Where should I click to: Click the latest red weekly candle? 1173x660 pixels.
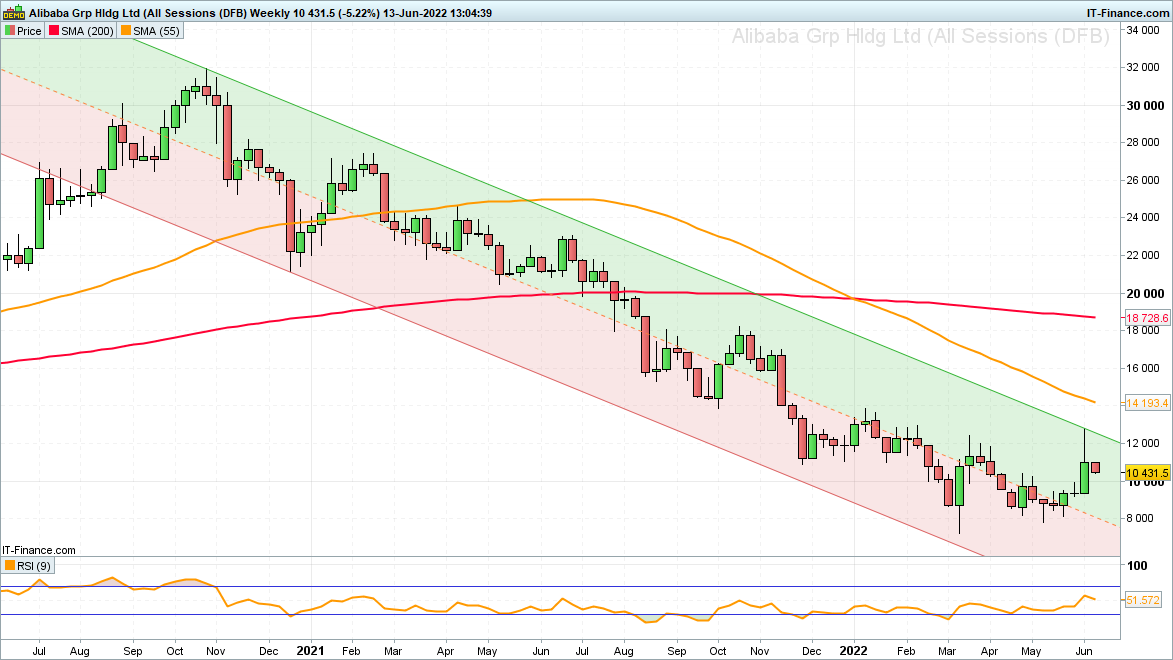1095,468
